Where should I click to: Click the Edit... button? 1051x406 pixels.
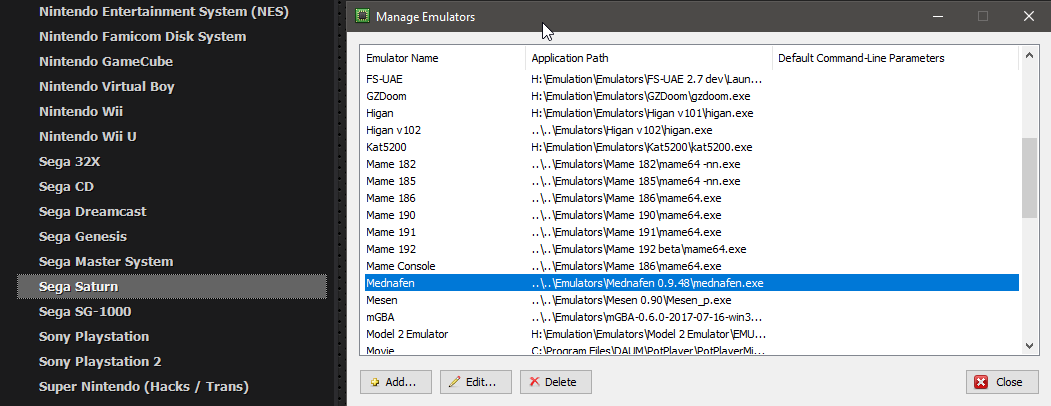(476, 382)
